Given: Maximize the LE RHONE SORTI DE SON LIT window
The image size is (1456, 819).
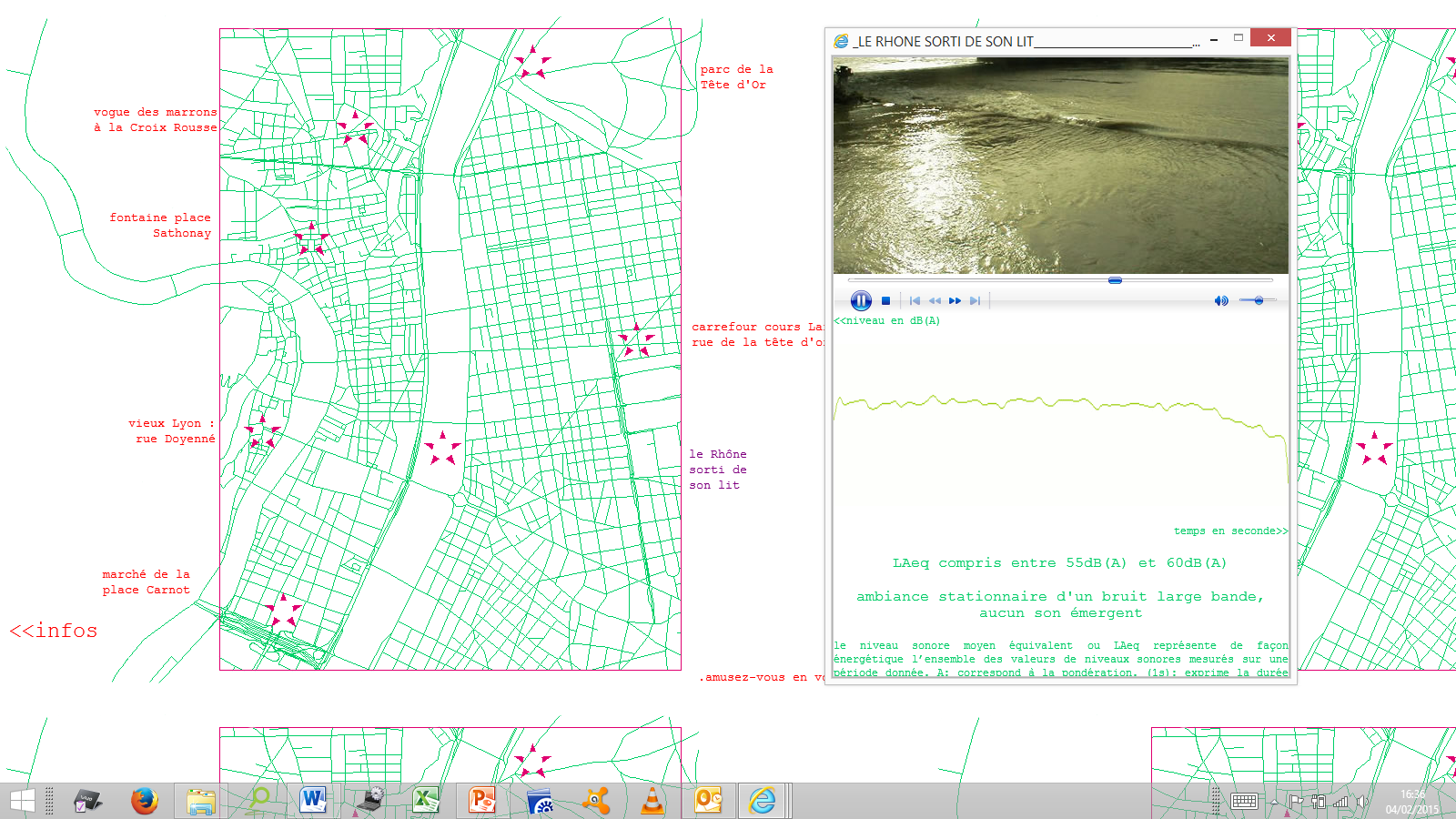Looking at the screenshot, I should coord(1239,38).
